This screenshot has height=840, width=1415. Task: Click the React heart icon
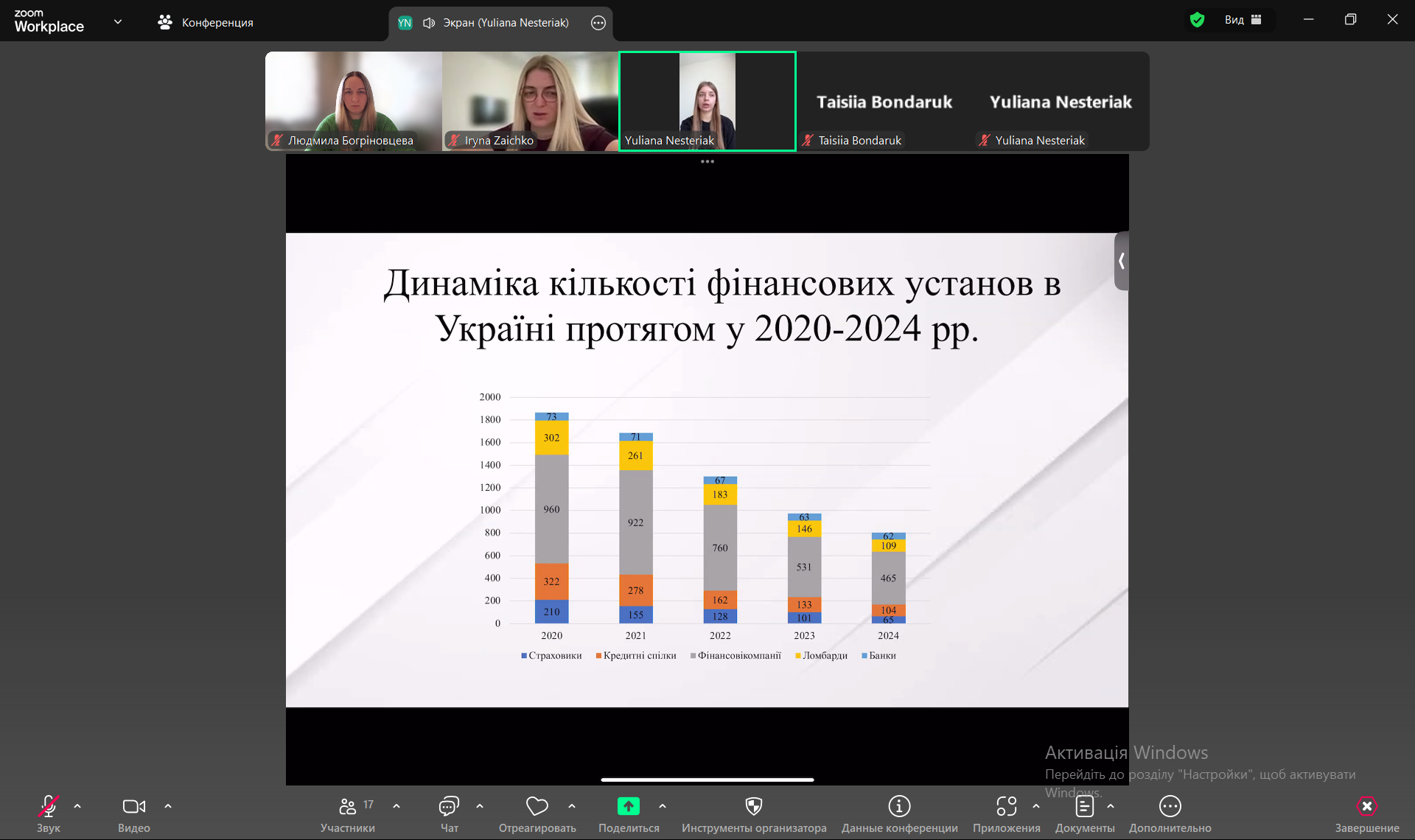(537, 806)
